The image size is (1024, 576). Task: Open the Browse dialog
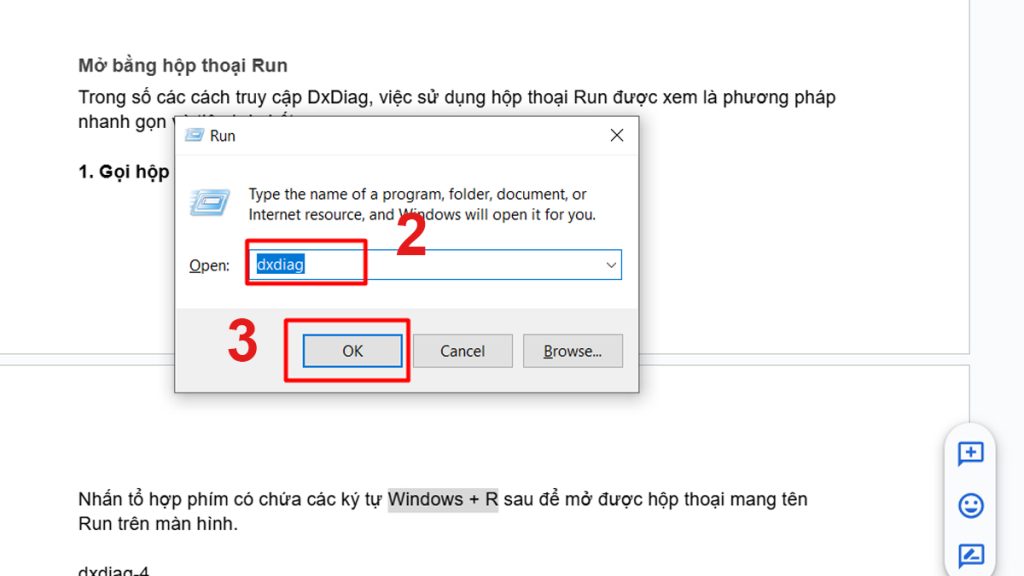pos(573,350)
